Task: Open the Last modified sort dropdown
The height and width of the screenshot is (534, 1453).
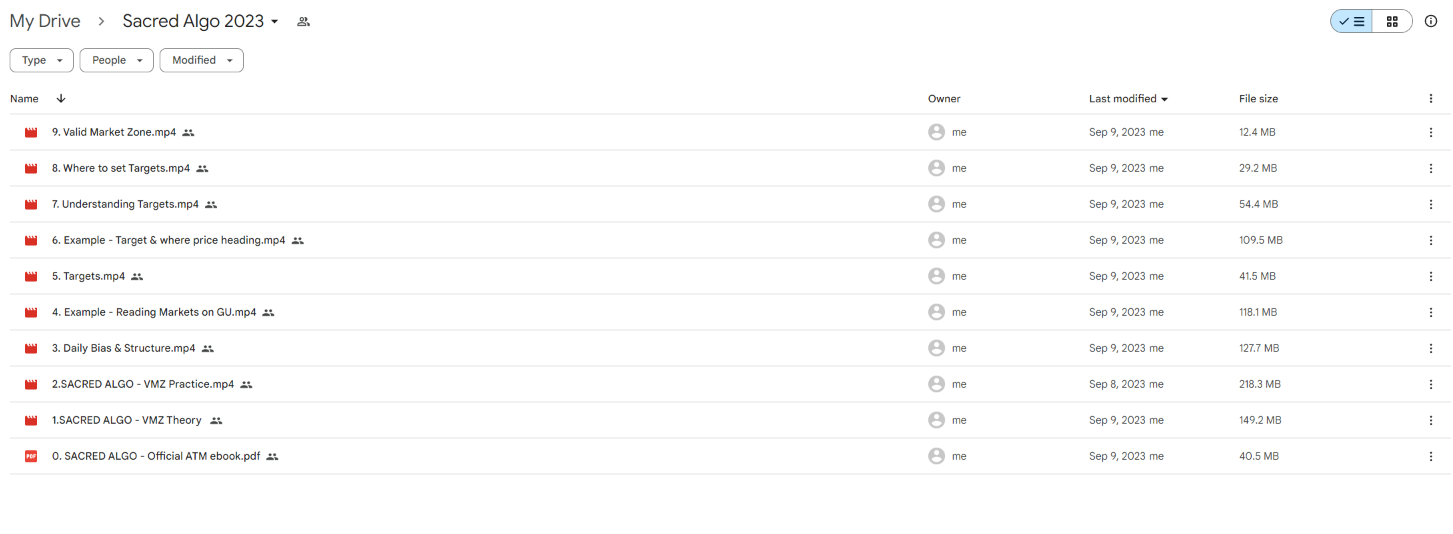Action: (1128, 99)
